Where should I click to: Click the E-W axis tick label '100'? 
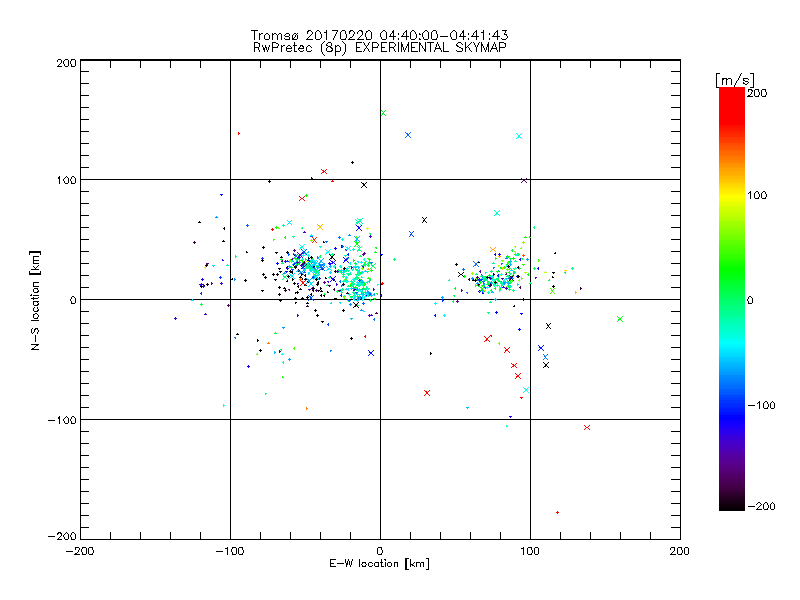coord(530,551)
